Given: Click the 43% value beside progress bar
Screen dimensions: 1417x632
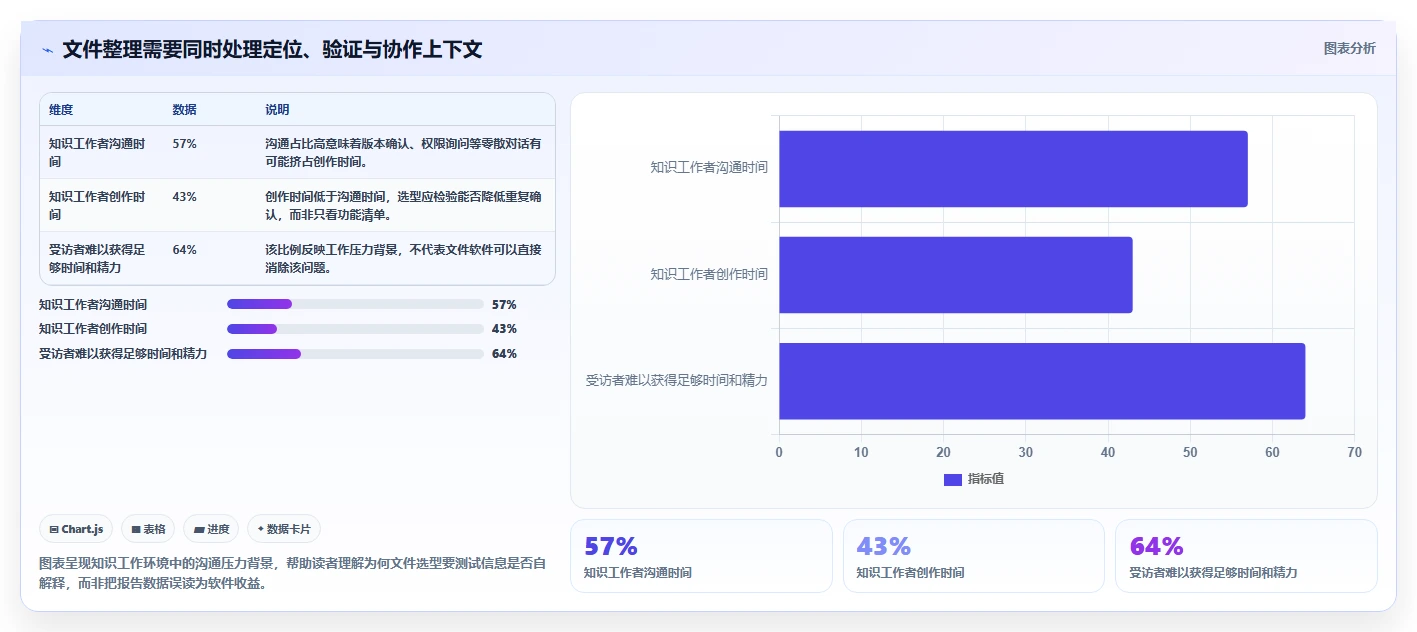Looking at the screenshot, I should coord(504,329).
